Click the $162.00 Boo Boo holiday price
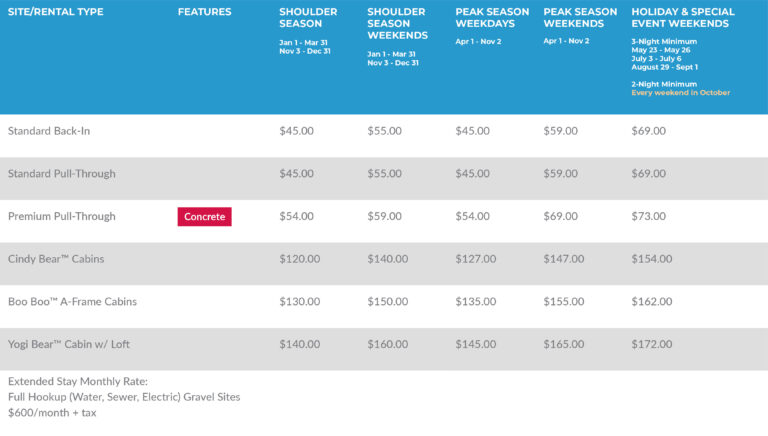The image size is (768, 436). 651,302
